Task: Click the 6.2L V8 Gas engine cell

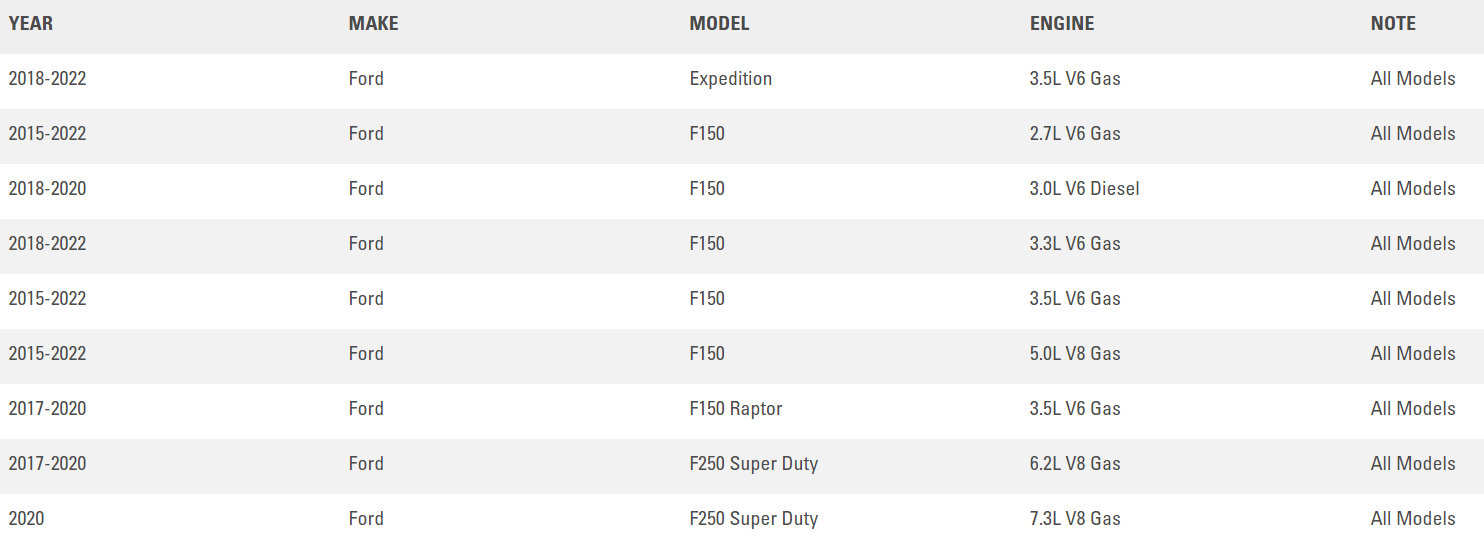Action: point(1075,464)
